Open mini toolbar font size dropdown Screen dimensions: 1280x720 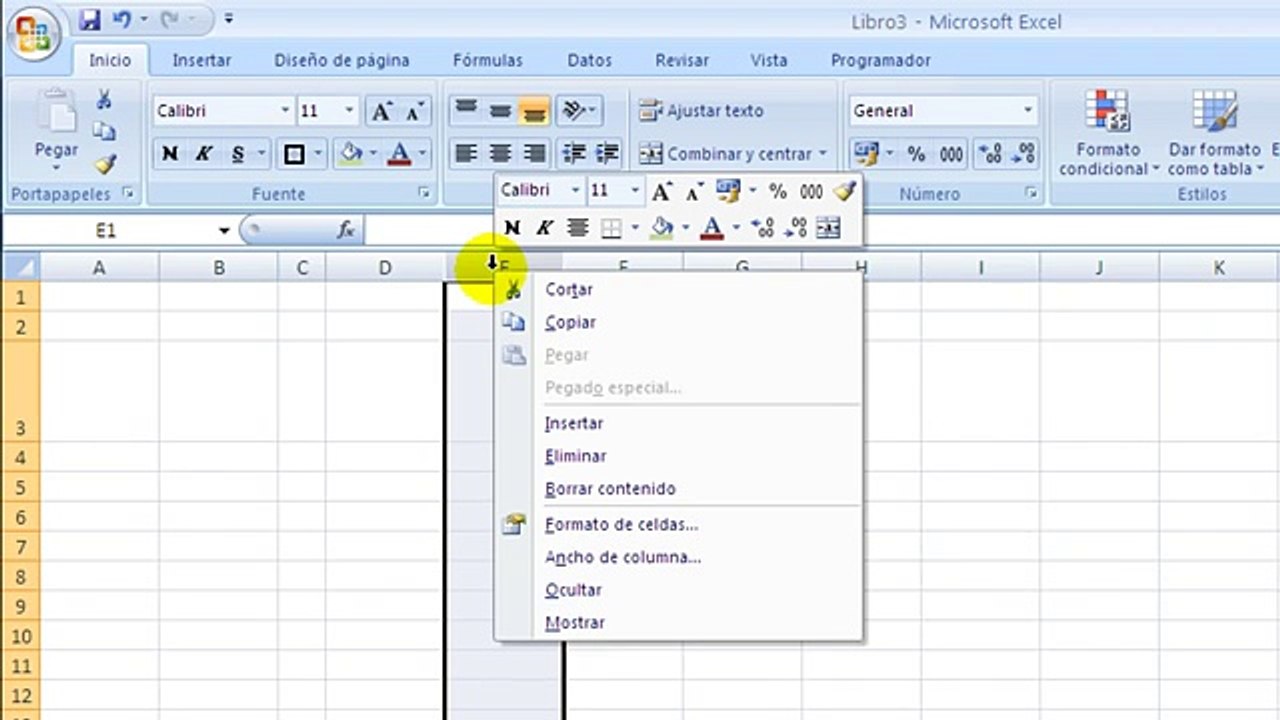pos(635,190)
